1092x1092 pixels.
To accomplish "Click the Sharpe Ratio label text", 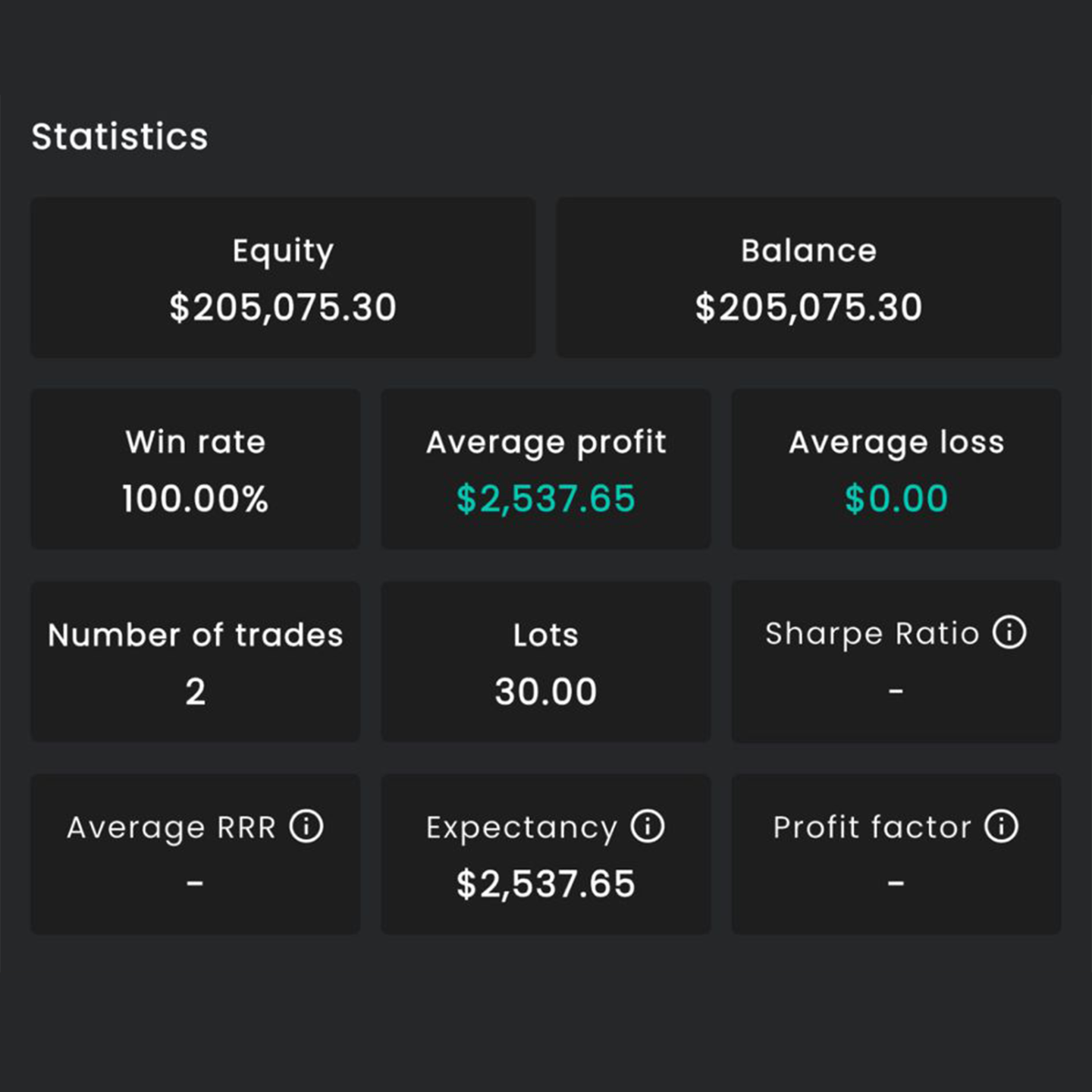I will click(872, 634).
